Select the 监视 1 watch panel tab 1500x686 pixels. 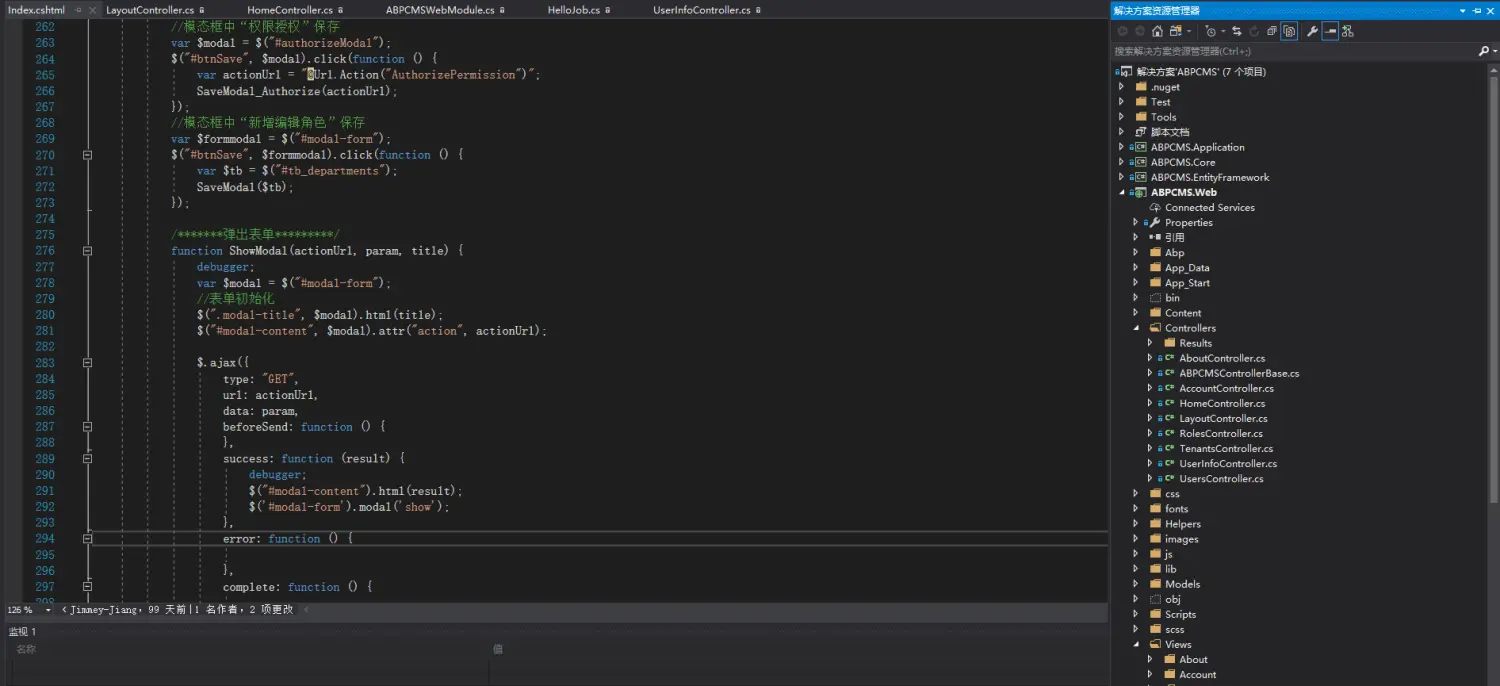[x=22, y=631]
